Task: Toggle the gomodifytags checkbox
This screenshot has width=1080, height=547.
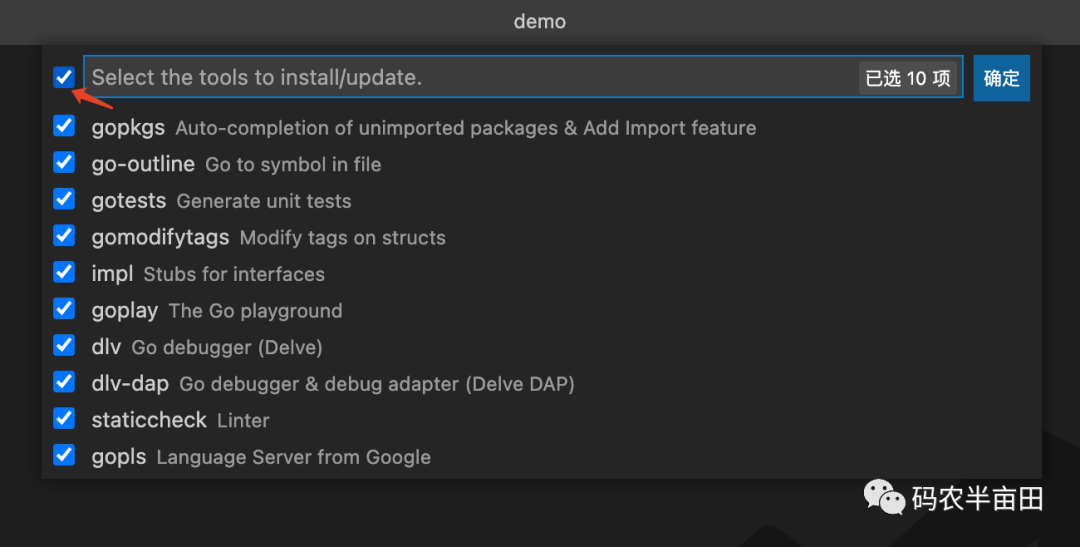Action: 64,236
